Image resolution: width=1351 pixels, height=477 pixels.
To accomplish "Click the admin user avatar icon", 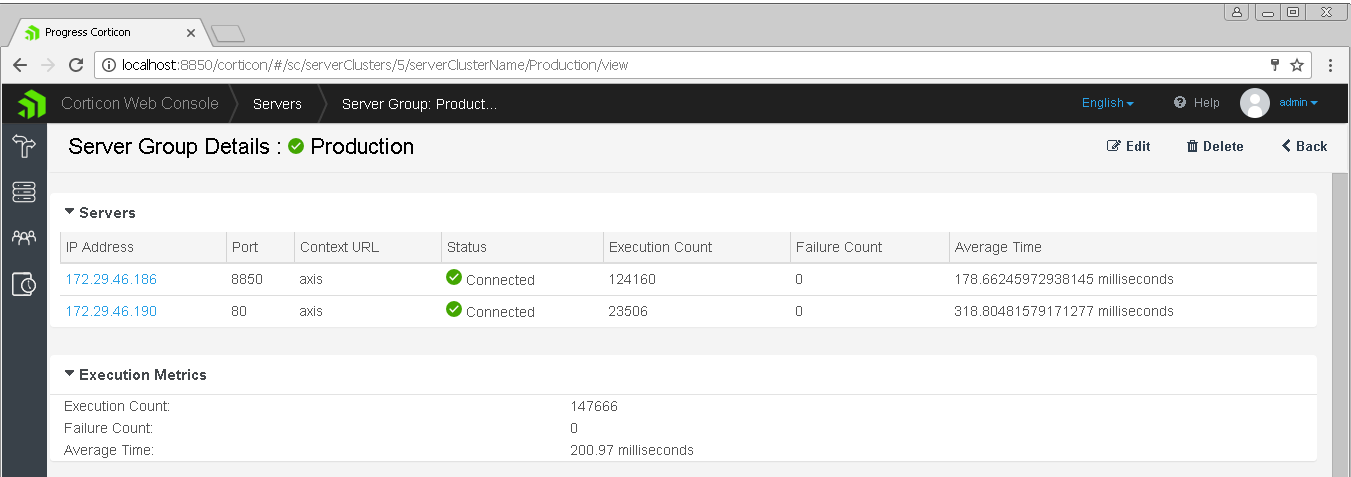I will click(x=1254, y=103).
